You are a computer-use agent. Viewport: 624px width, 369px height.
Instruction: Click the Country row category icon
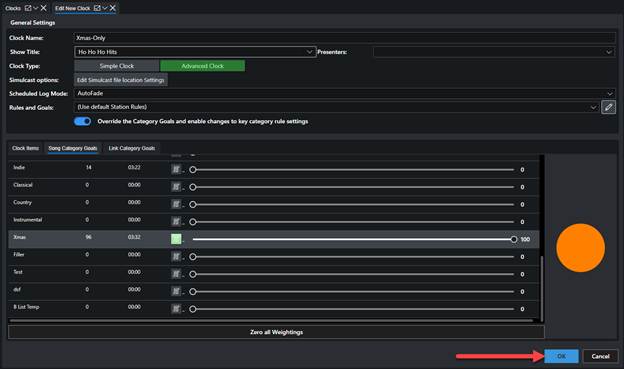[x=176, y=204]
